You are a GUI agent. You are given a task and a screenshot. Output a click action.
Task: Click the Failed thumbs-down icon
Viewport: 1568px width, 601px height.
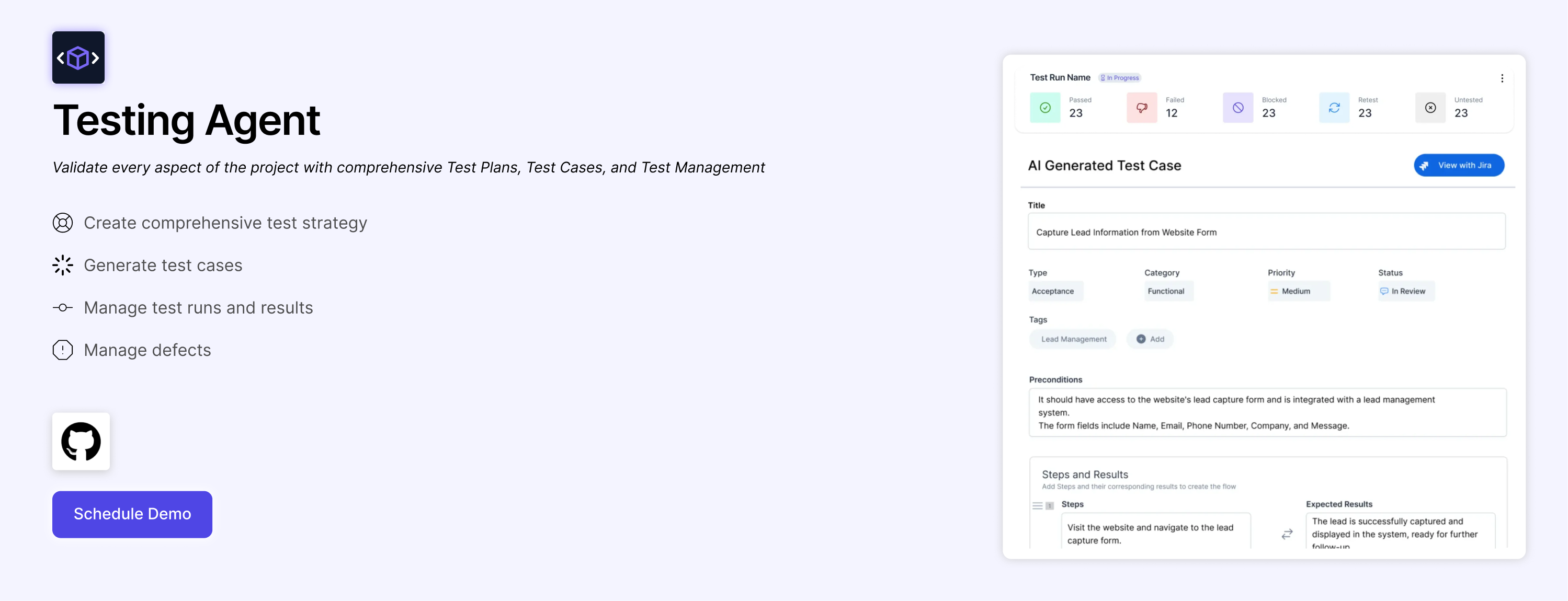pyautogui.click(x=1141, y=108)
